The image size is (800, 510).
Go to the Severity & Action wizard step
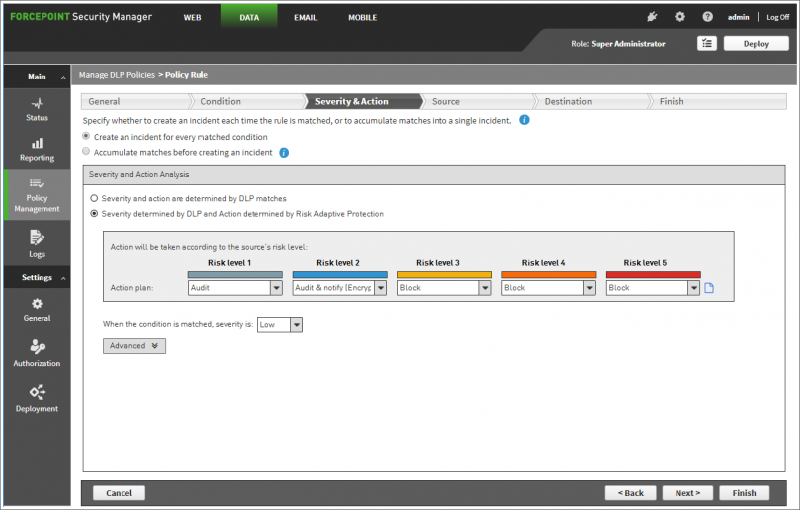363,101
